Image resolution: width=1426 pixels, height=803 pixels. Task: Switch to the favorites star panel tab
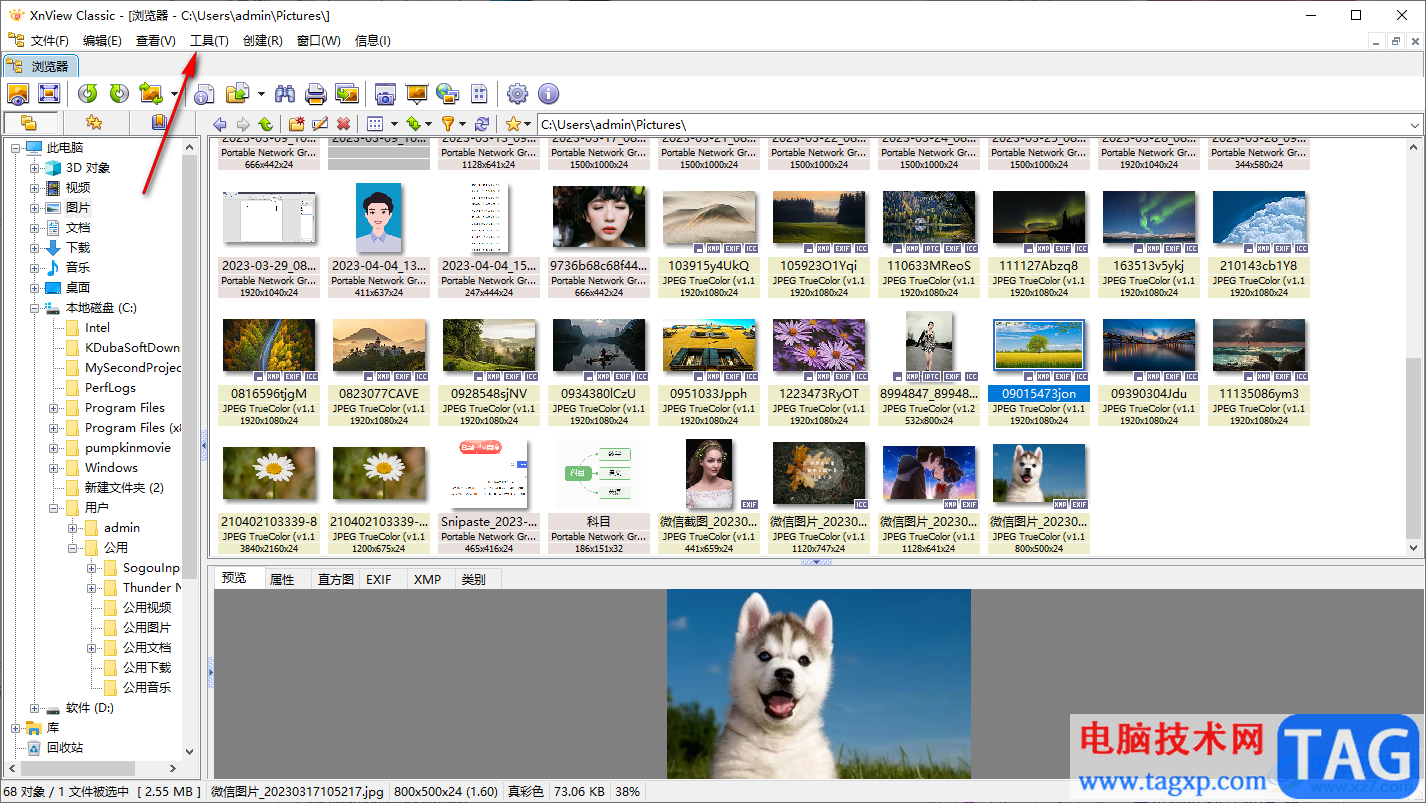(x=94, y=122)
